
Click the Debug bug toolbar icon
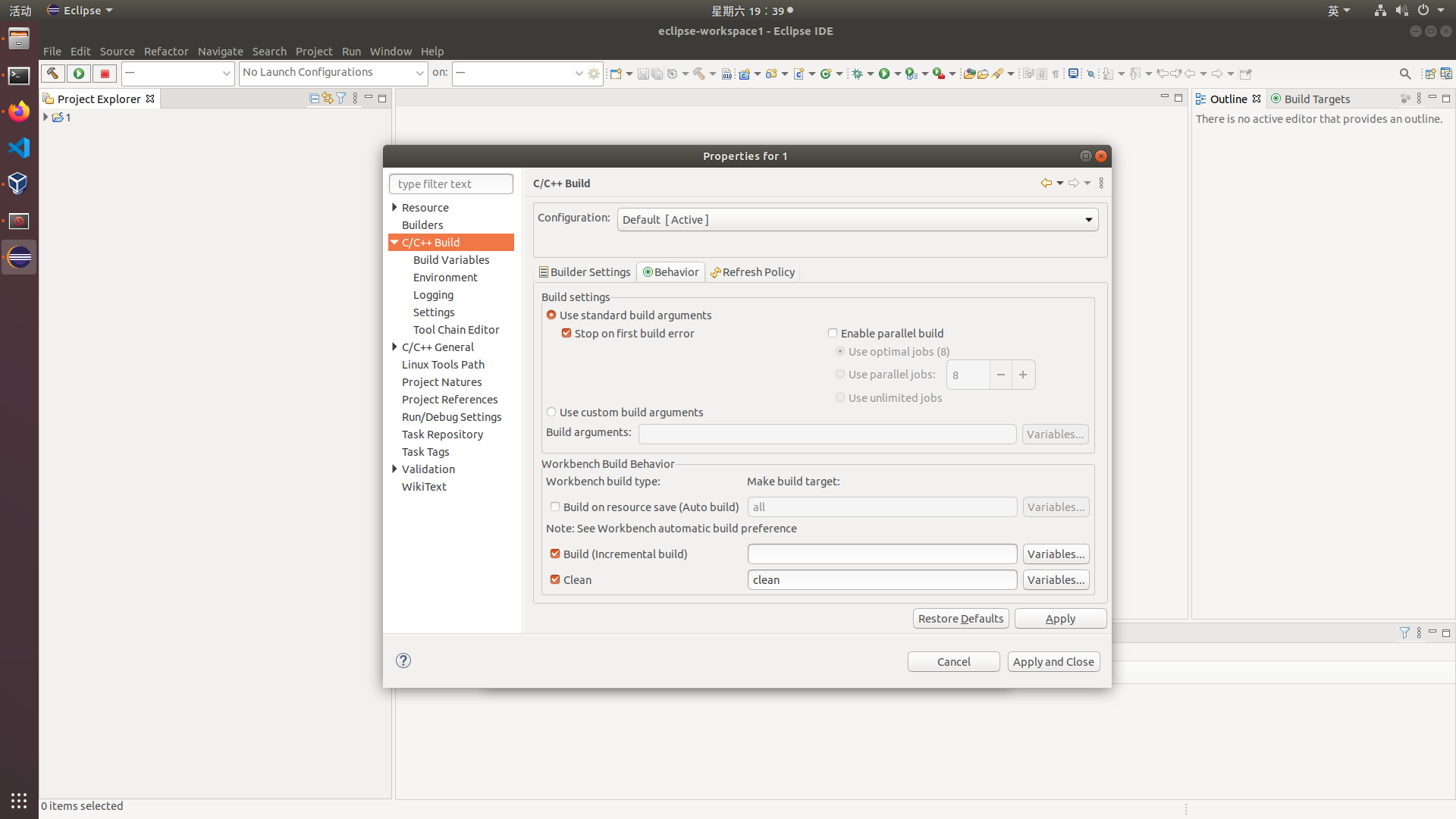pyautogui.click(x=858, y=74)
